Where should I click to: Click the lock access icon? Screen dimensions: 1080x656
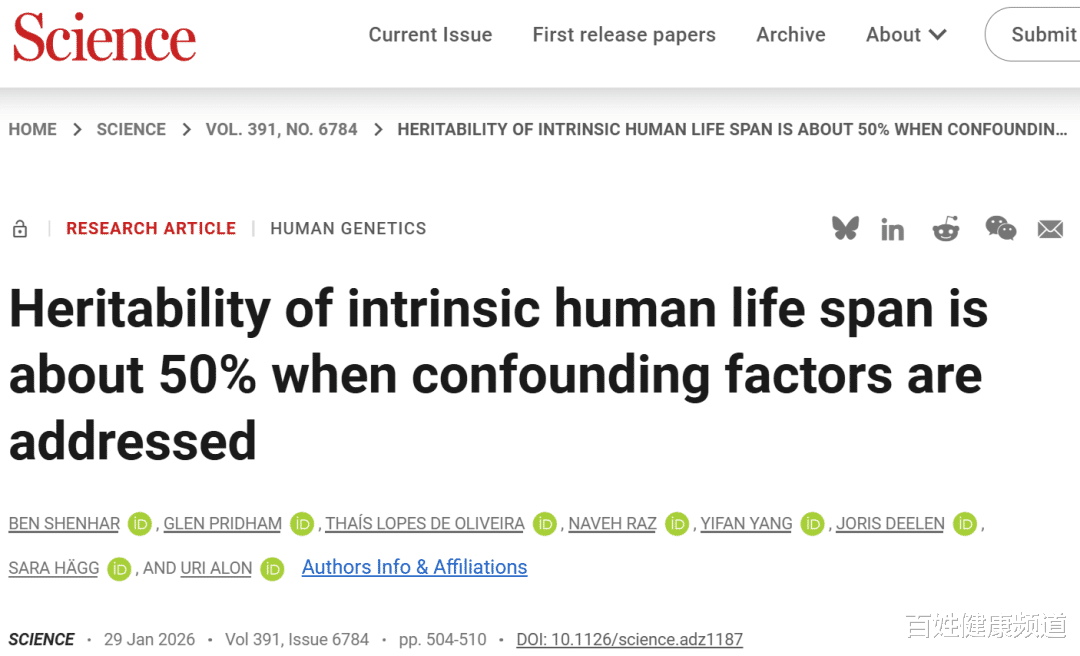tap(20, 229)
